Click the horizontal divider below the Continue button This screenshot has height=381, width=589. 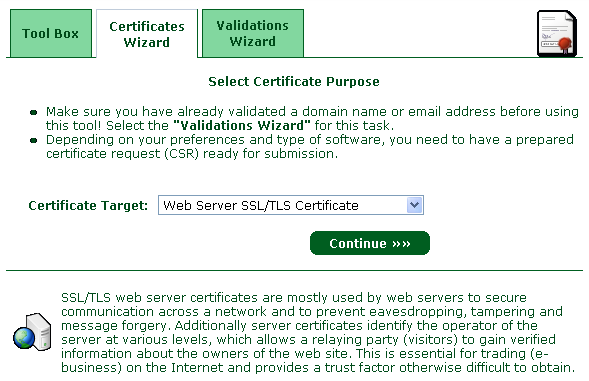click(x=294, y=270)
